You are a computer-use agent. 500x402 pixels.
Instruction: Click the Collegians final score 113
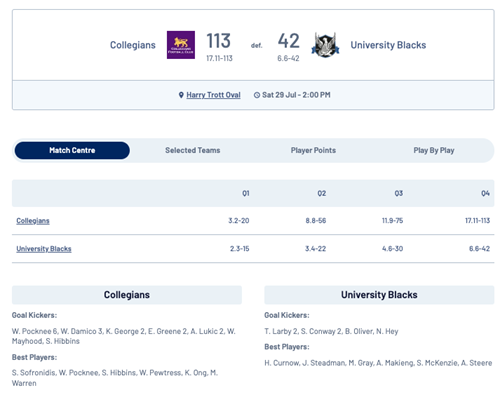(218, 41)
